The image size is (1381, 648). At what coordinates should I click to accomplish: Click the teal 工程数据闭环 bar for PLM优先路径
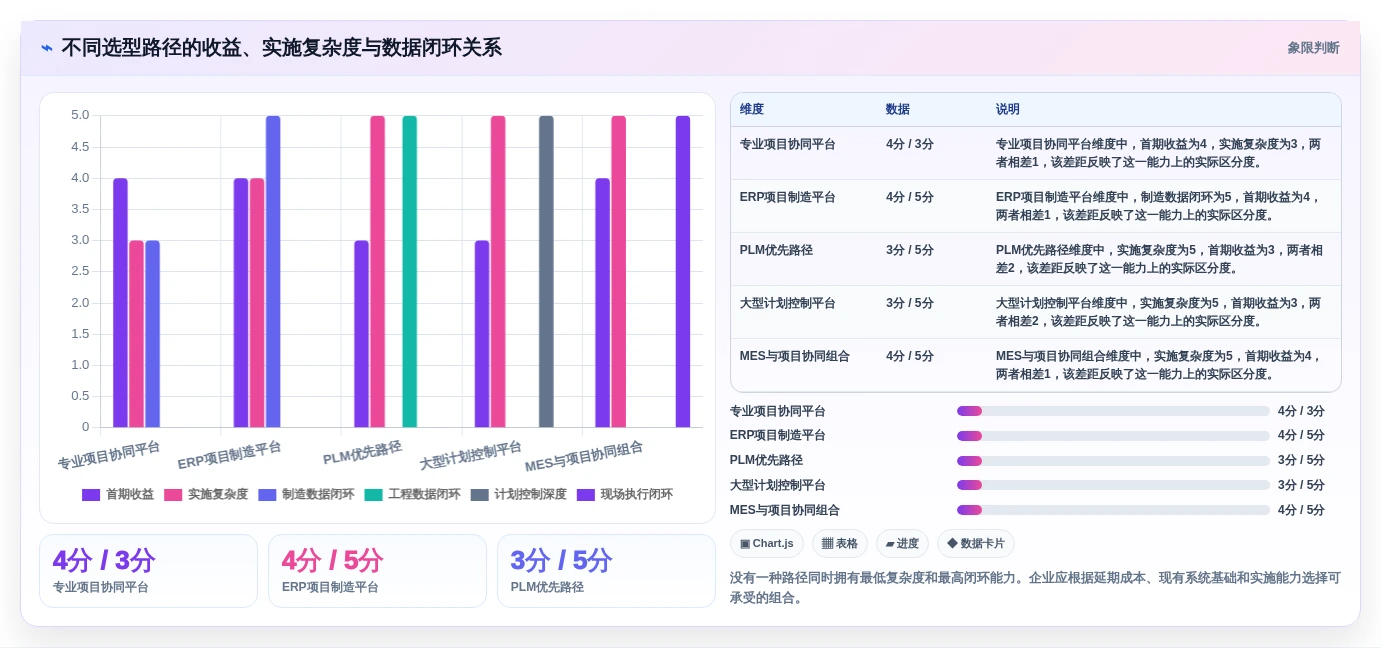click(410, 271)
